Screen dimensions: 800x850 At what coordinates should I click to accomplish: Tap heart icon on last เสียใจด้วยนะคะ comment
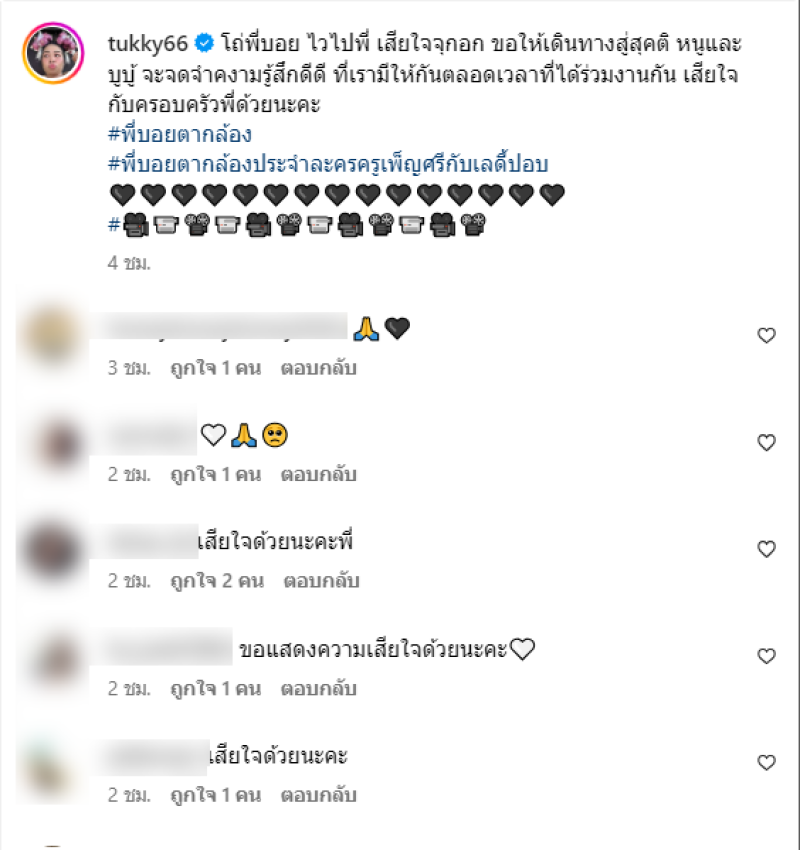[x=766, y=763]
